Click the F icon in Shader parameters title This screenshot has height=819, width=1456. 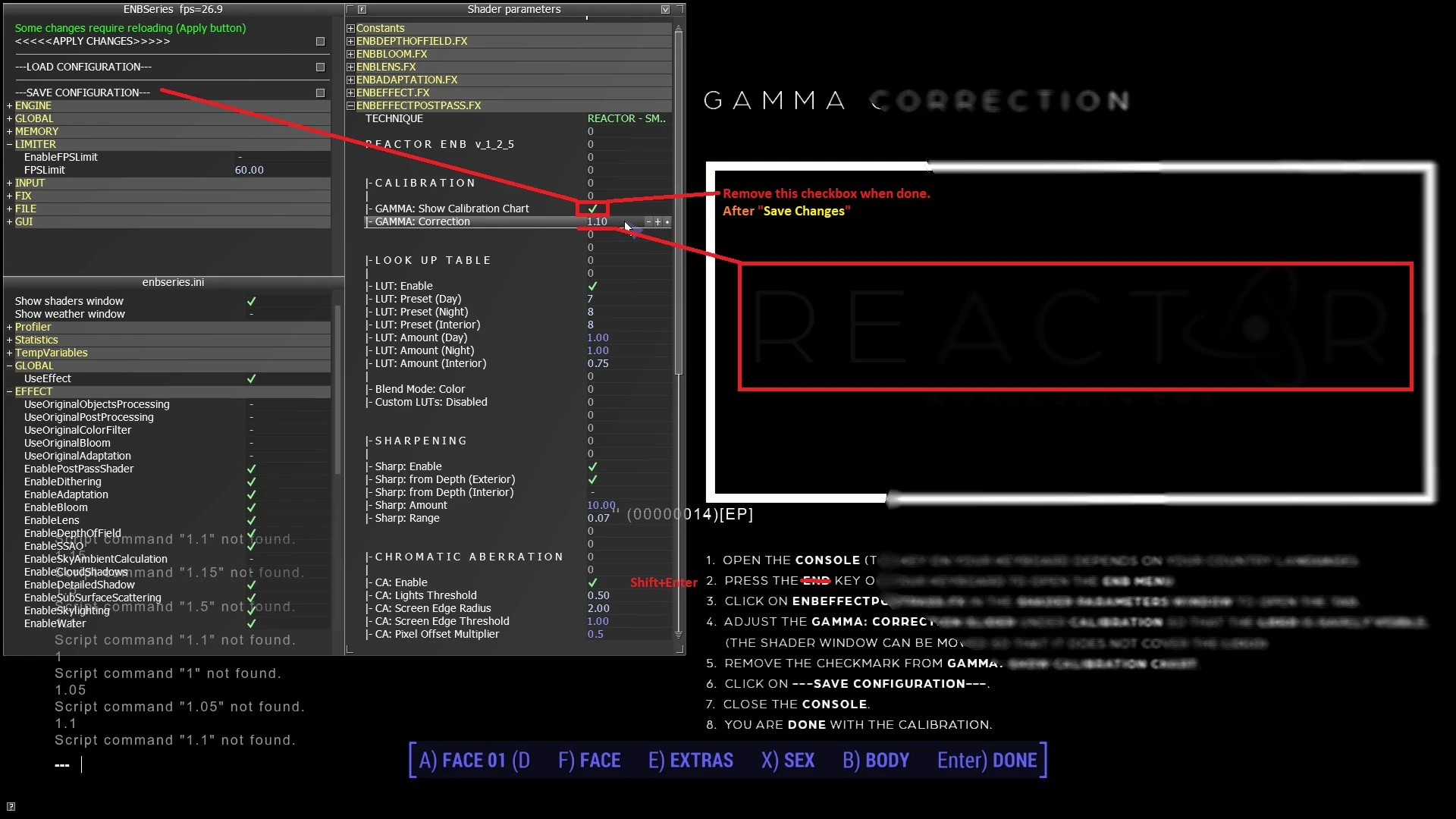click(x=362, y=10)
